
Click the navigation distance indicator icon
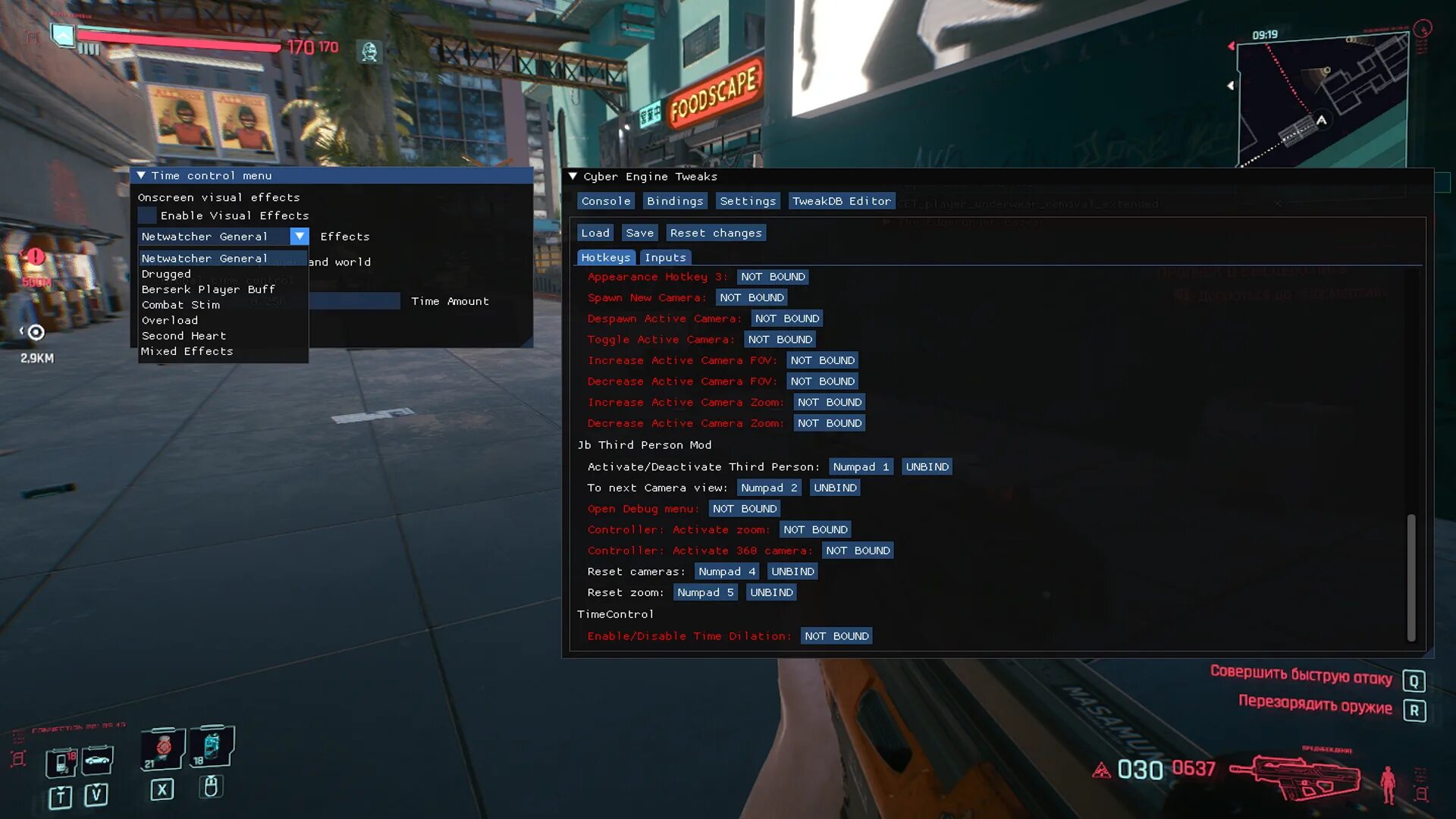(36, 331)
